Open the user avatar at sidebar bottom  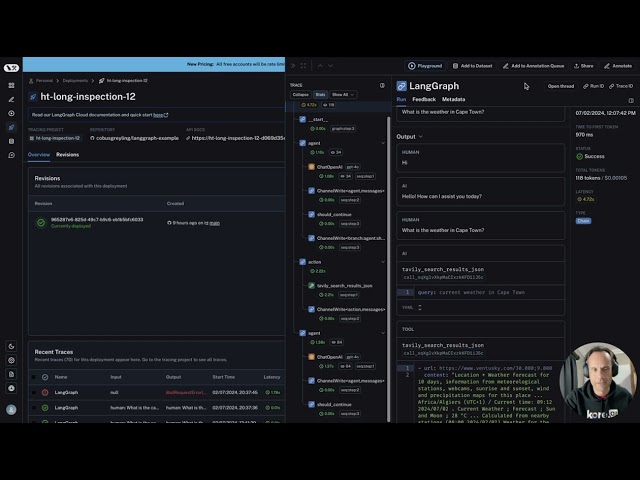[11, 409]
